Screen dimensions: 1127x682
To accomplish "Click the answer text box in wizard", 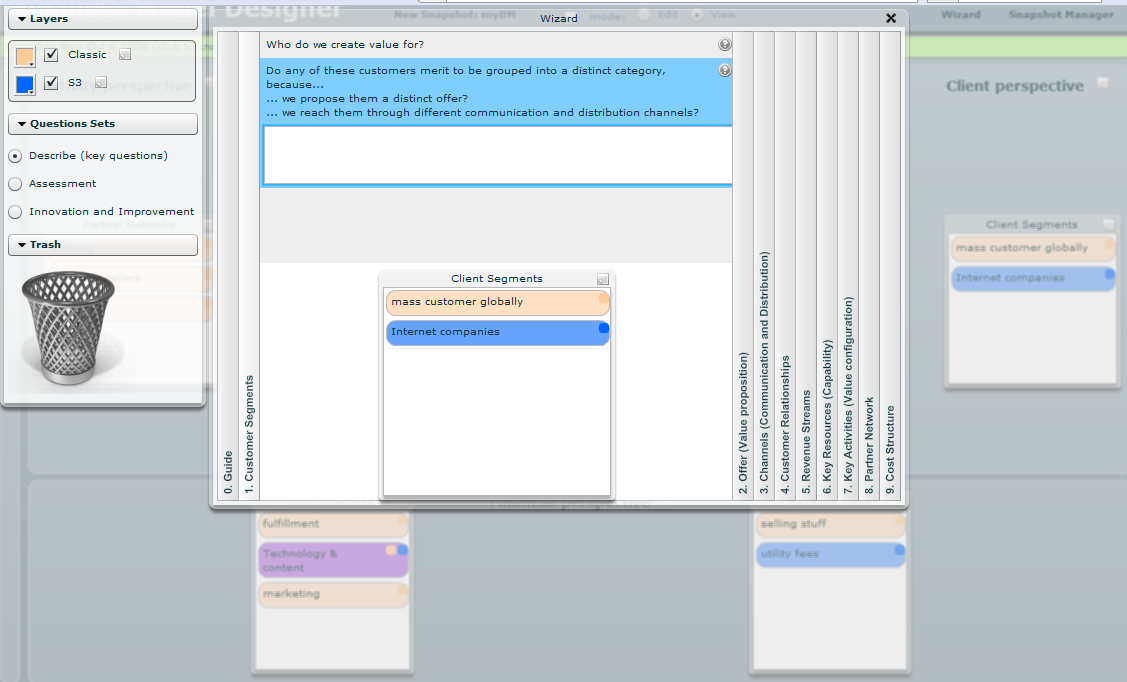I will 497,155.
